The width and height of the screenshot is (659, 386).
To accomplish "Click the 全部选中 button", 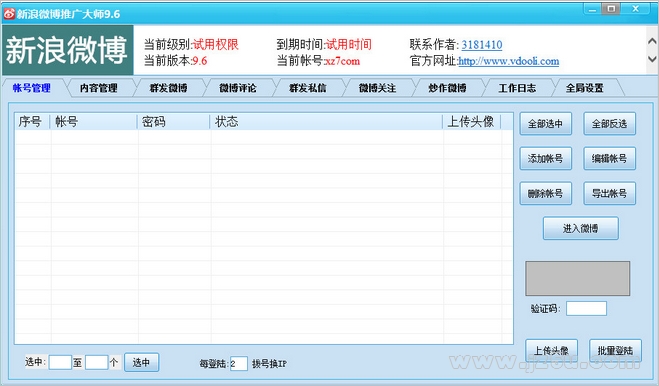I will [x=546, y=124].
